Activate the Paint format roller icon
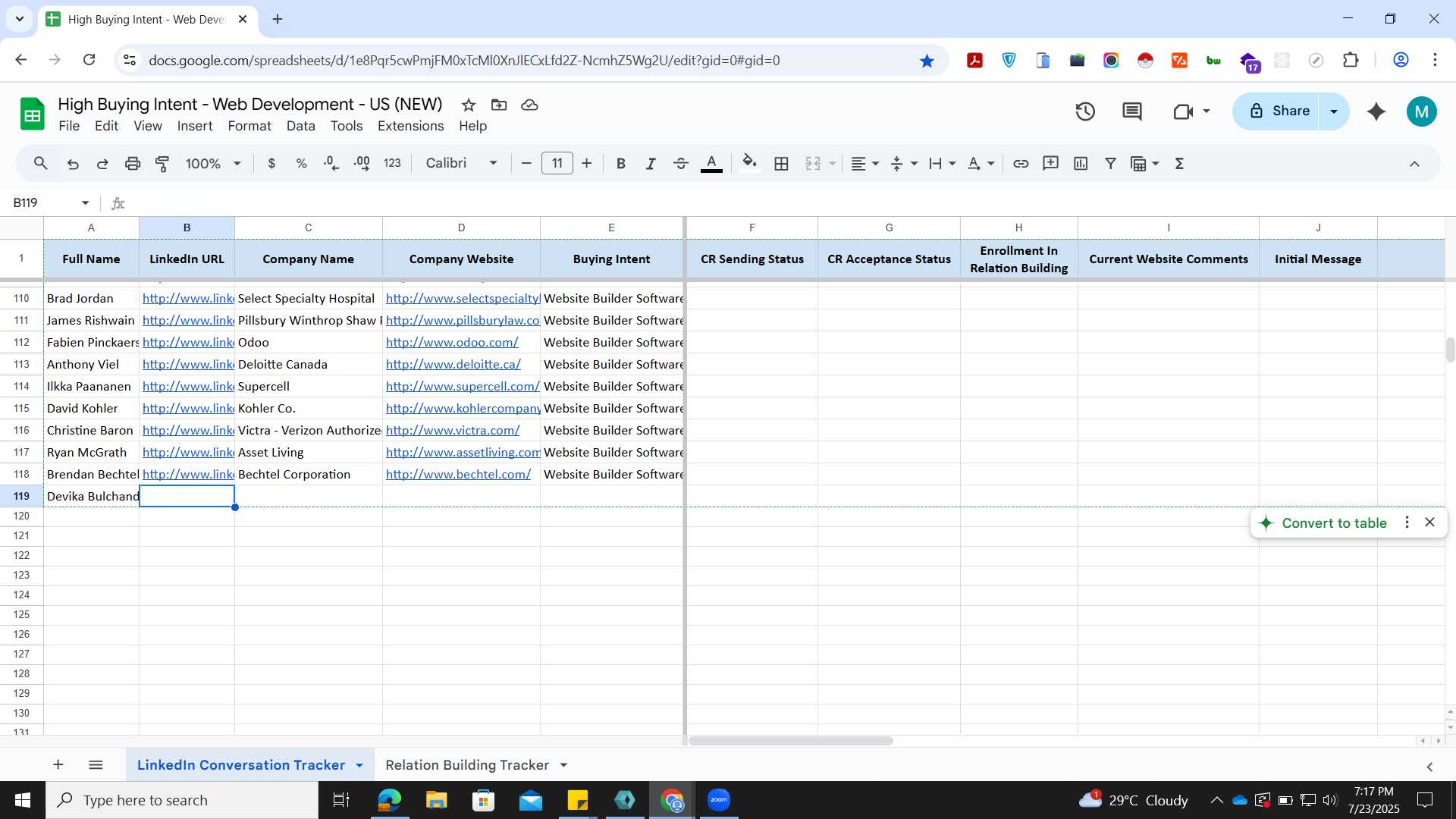This screenshot has height=819, width=1456. point(162,163)
